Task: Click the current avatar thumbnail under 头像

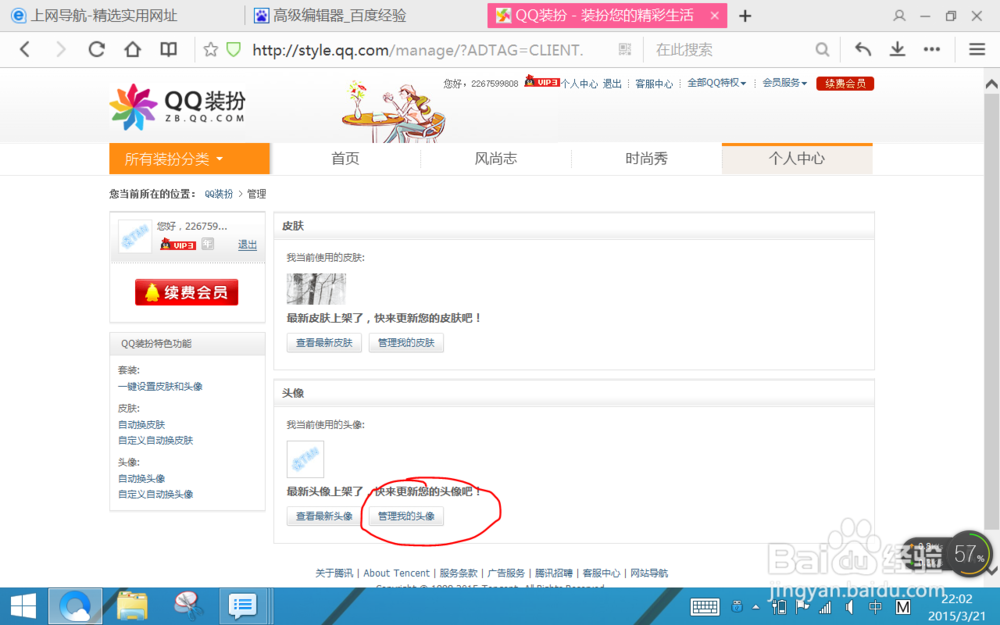Action: coord(305,459)
